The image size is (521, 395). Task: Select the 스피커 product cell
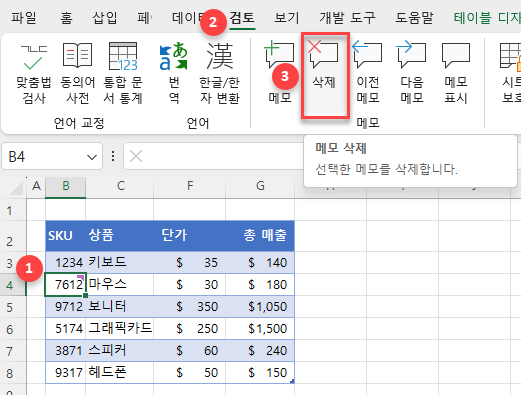[120, 351]
